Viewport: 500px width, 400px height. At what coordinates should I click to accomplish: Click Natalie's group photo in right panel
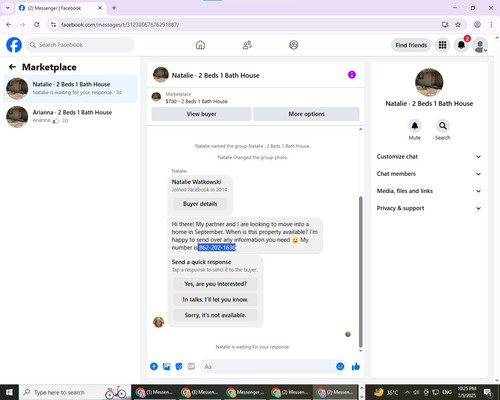pos(429,82)
